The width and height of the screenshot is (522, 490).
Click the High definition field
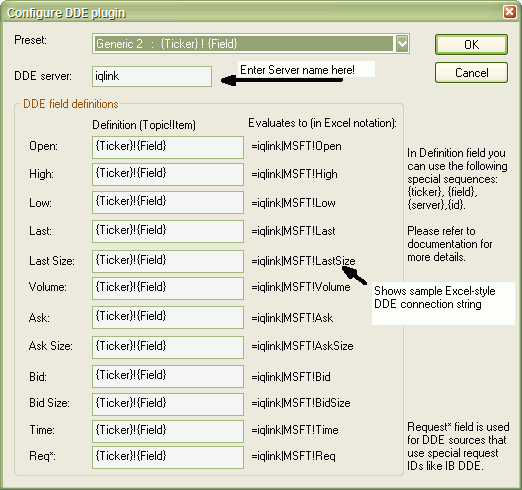[168, 174]
